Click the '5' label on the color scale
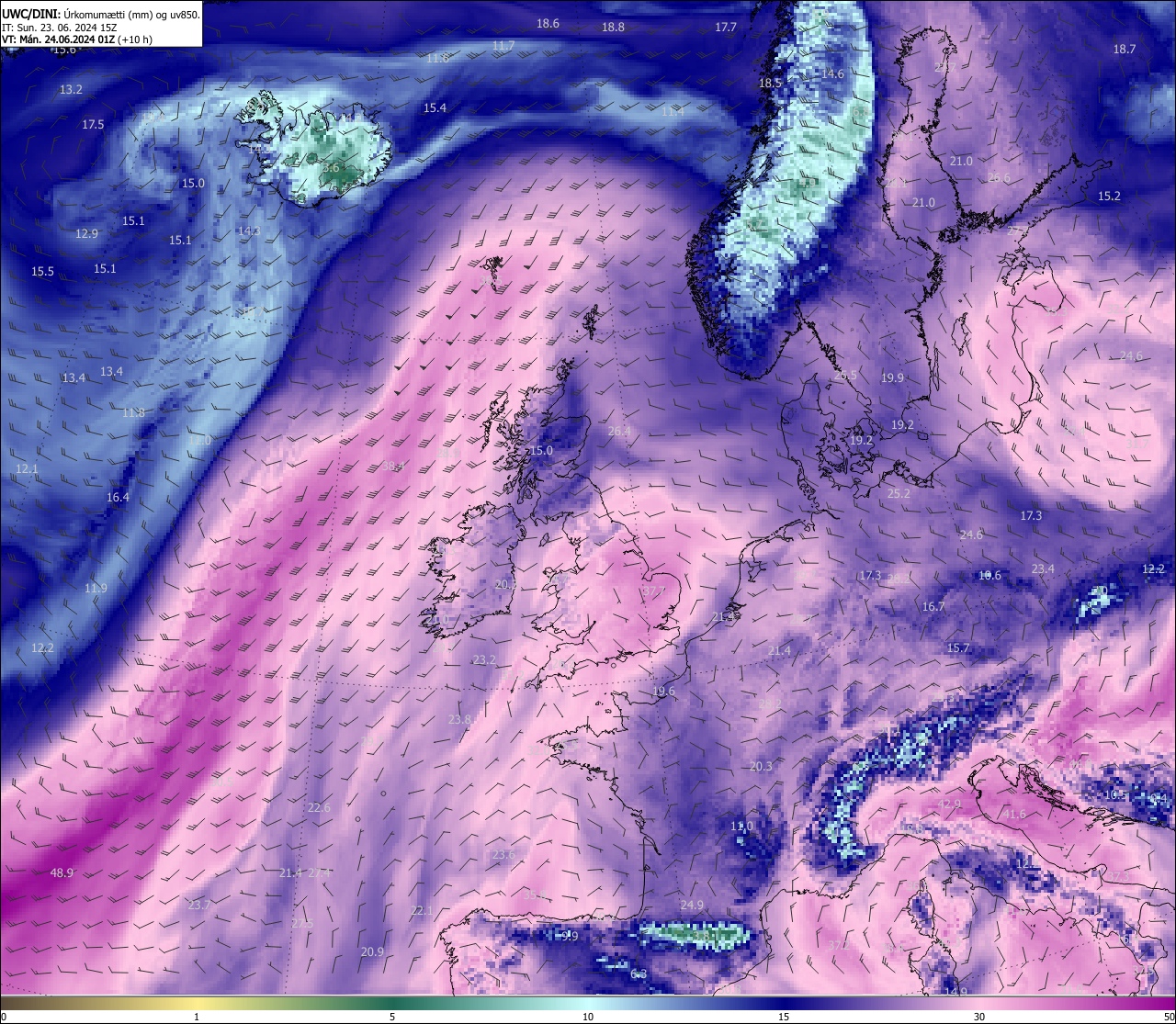This screenshot has height=1024, width=1176. 392,1017
